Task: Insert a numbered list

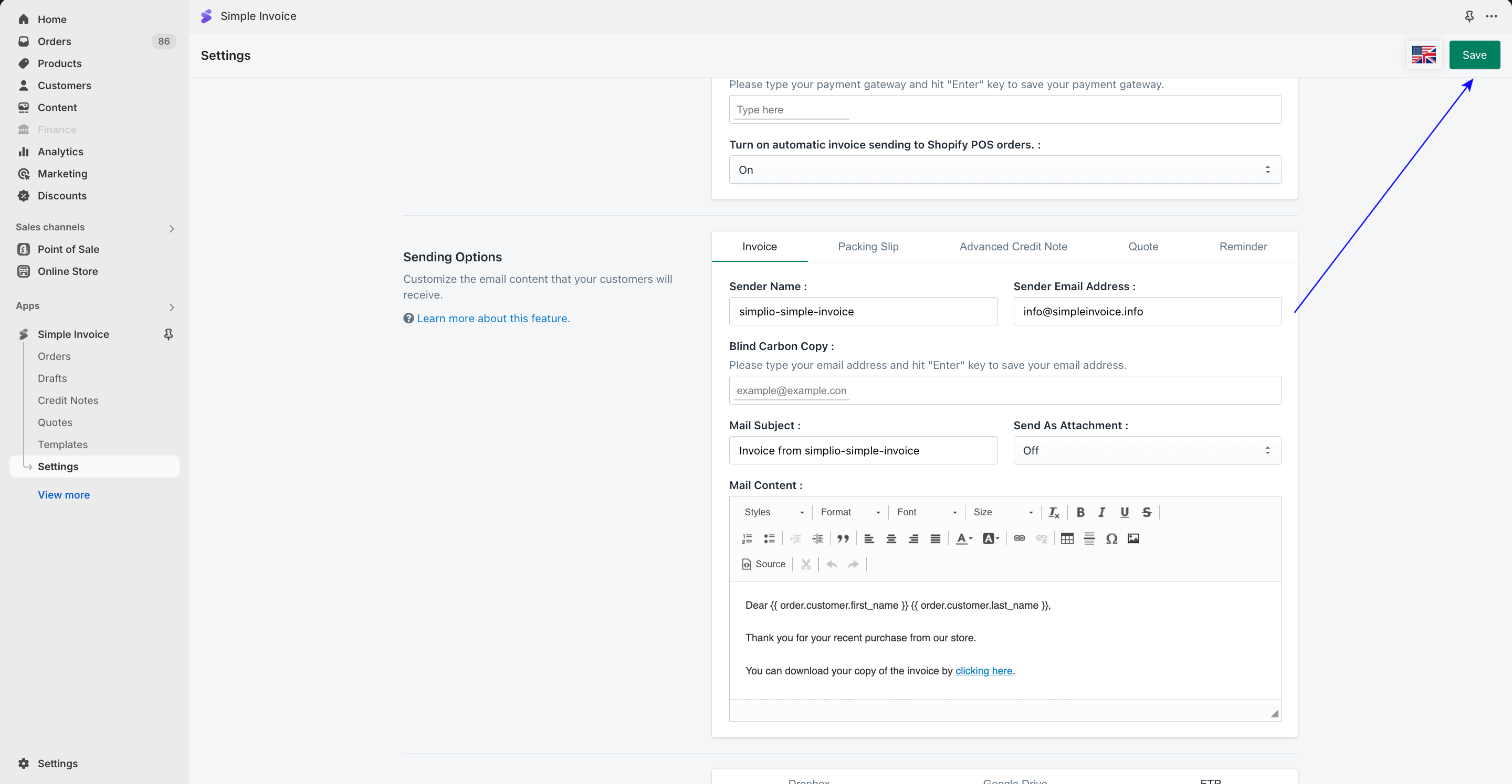Action: coord(747,539)
